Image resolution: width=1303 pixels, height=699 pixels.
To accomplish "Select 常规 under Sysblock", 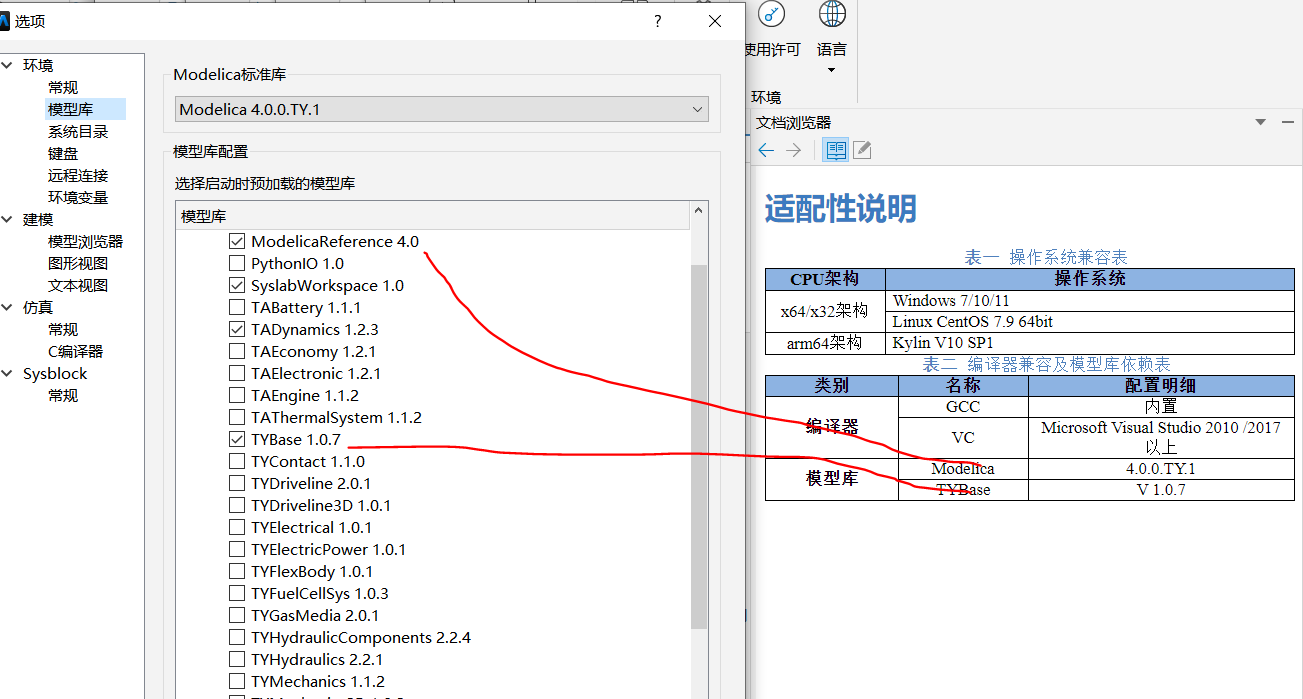I will (x=63, y=395).
